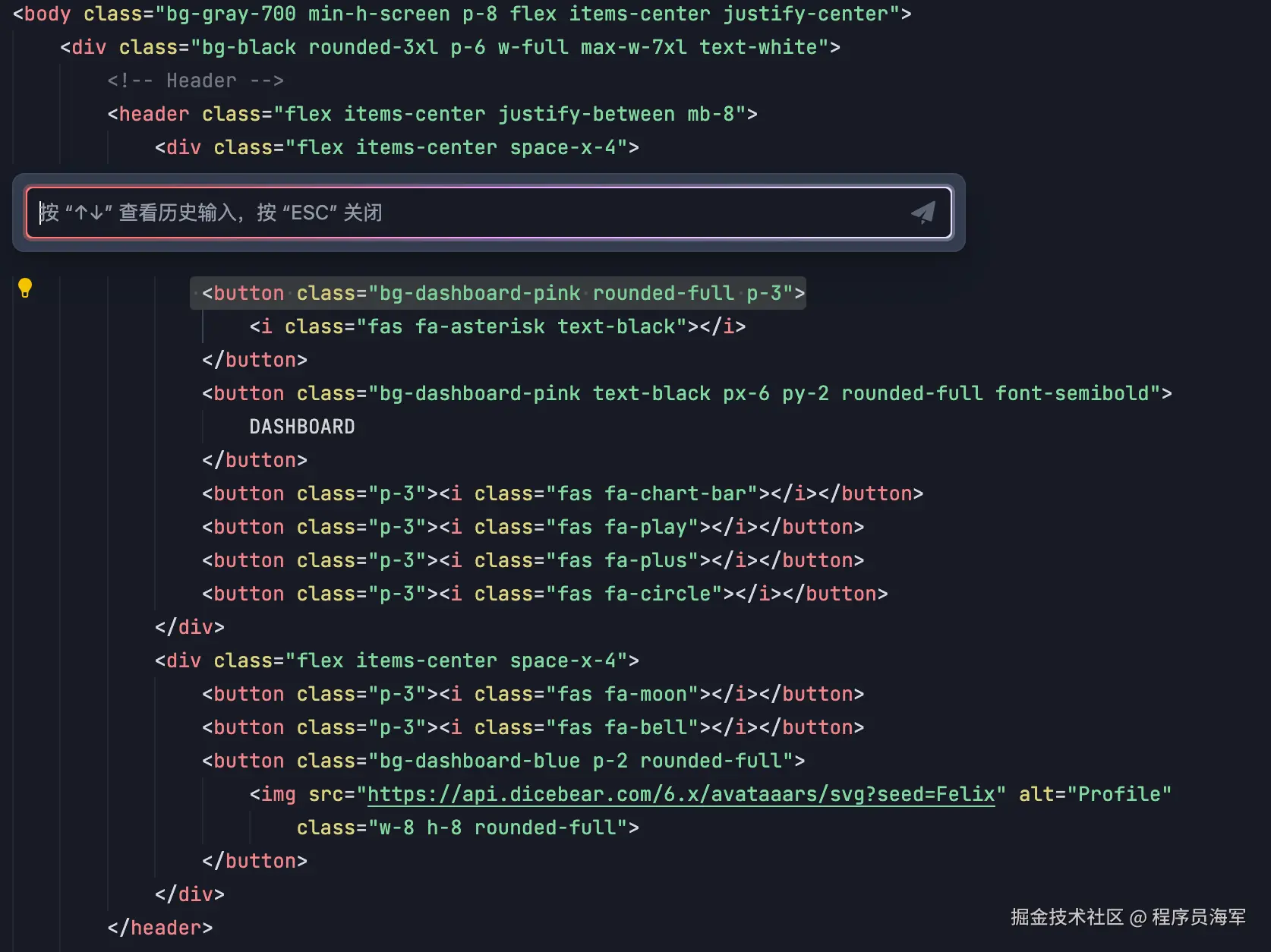This screenshot has width=1271, height=952.
Task: Click the header flex justify-between opening tag
Action: [432, 114]
